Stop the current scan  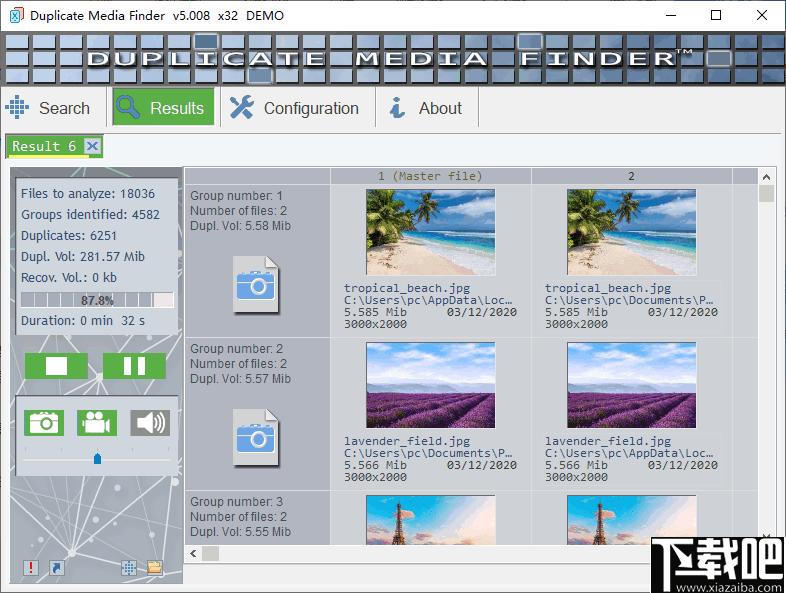(x=56, y=365)
